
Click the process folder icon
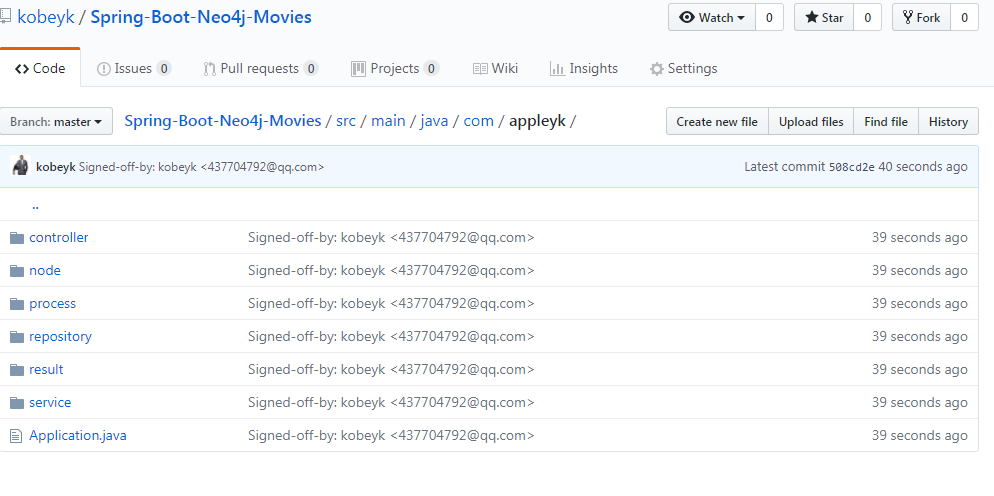17,304
